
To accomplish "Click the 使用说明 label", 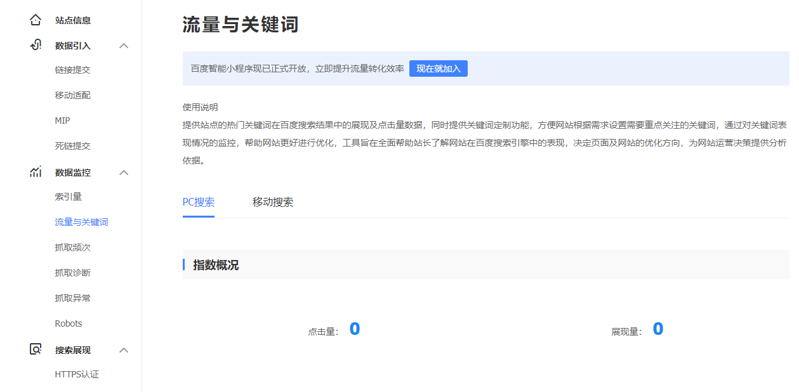I will point(200,108).
